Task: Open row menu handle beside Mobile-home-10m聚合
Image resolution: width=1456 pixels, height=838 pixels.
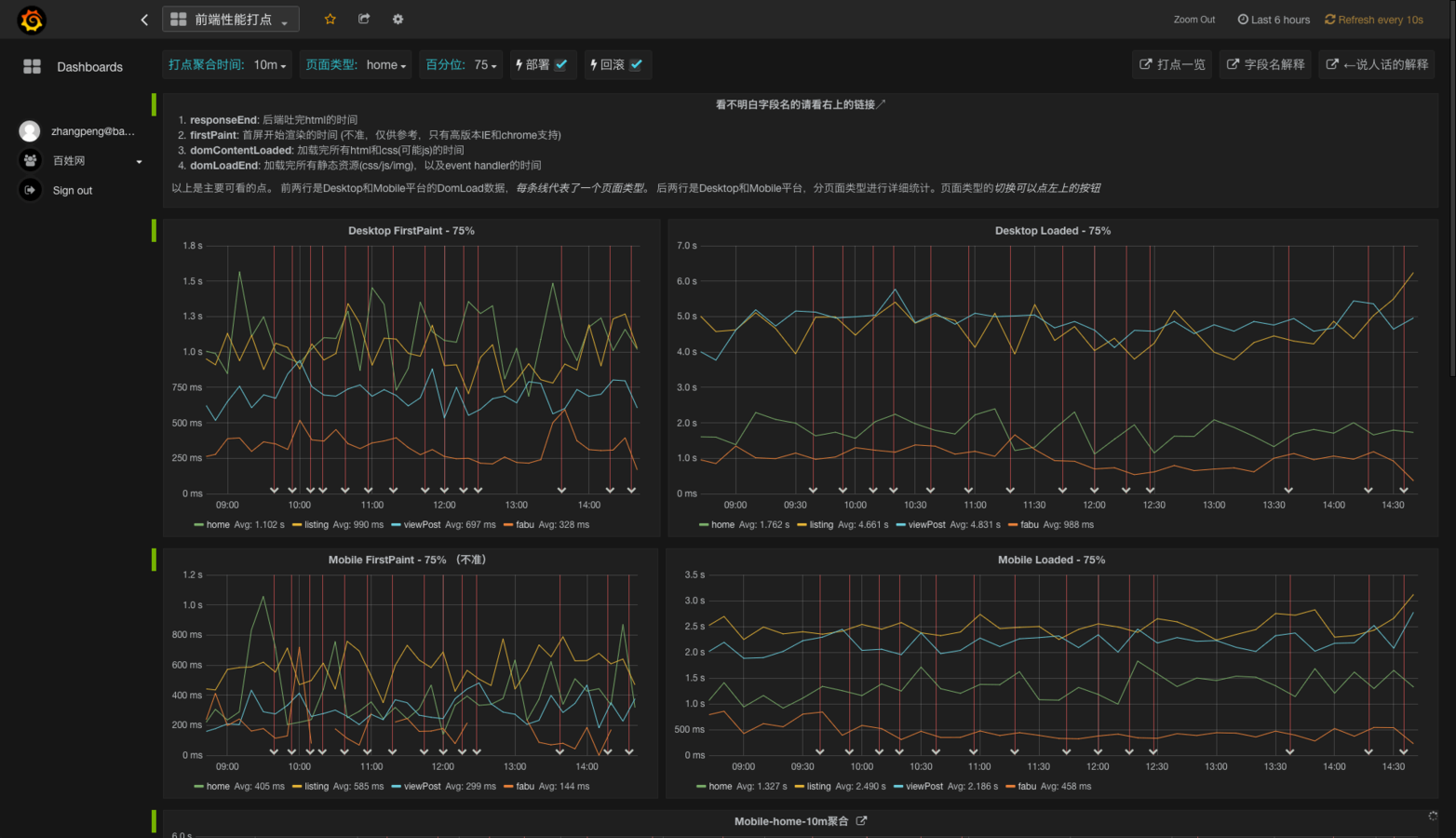Action: (x=154, y=821)
